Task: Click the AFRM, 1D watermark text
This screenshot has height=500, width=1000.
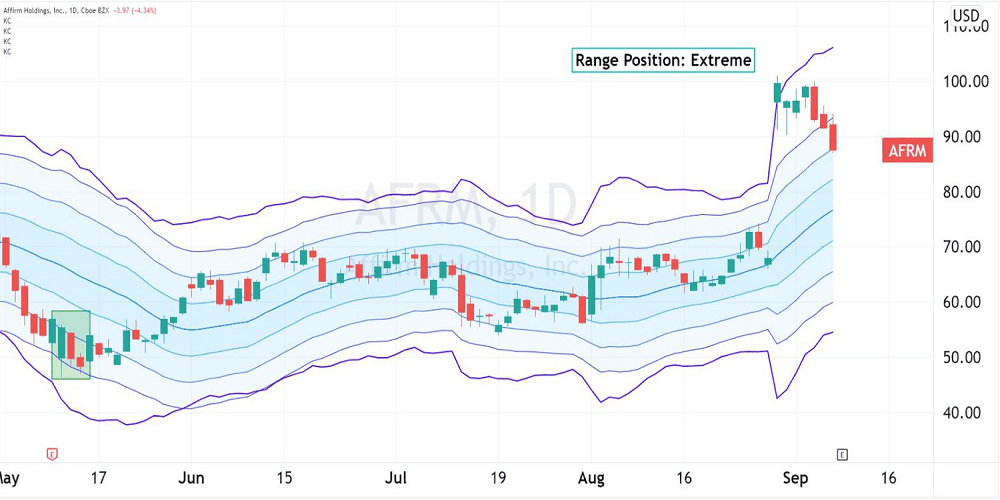Action: coord(466,205)
